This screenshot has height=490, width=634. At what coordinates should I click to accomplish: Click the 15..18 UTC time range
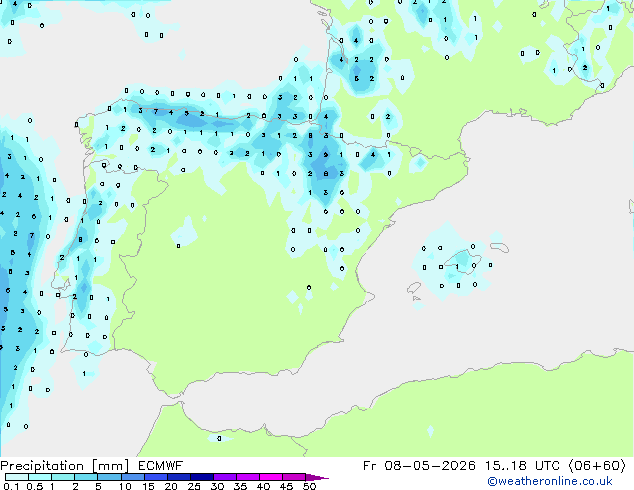tap(522, 466)
